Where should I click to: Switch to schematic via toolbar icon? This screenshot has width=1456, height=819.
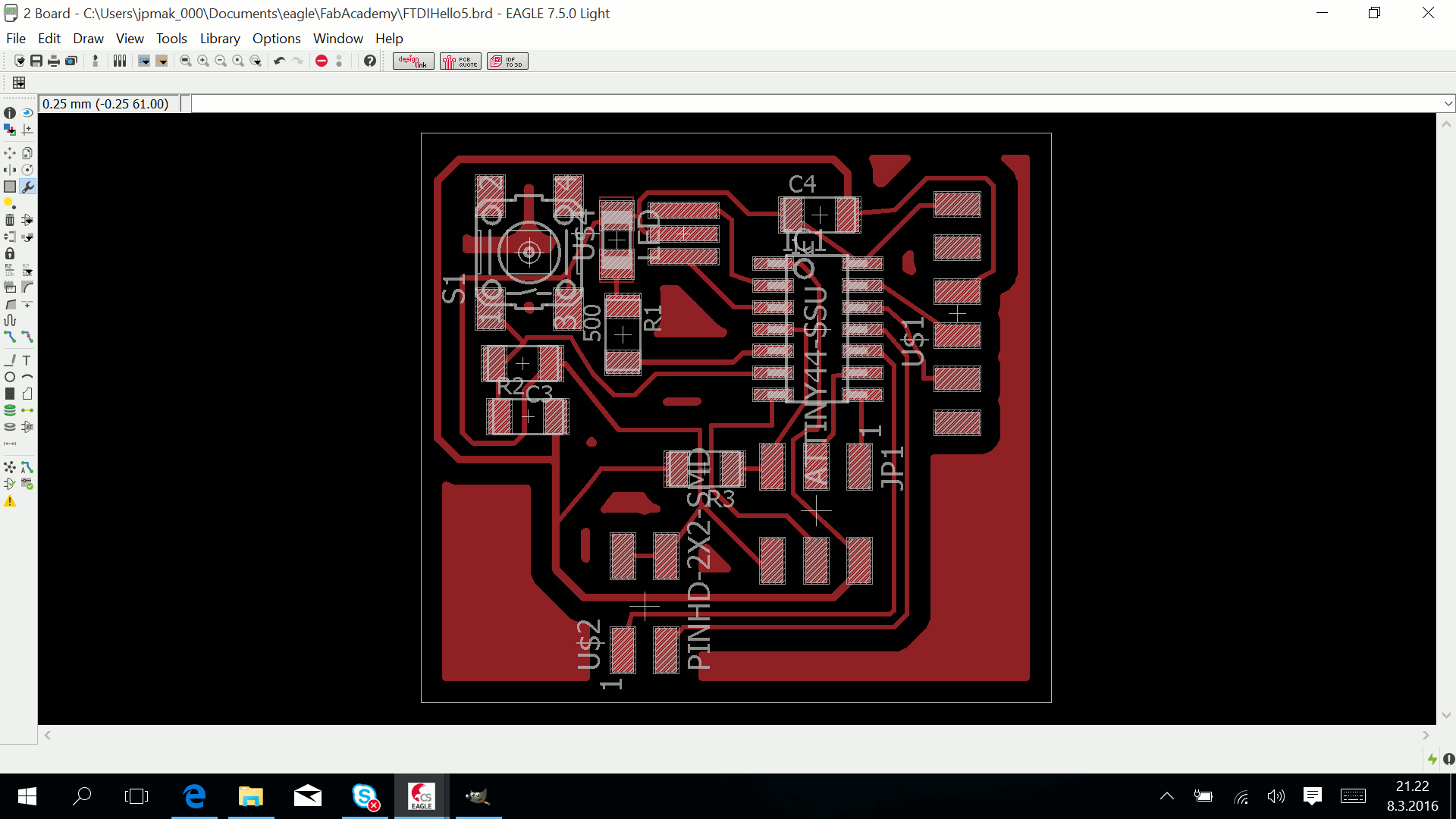pyautogui.click(x=96, y=61)
